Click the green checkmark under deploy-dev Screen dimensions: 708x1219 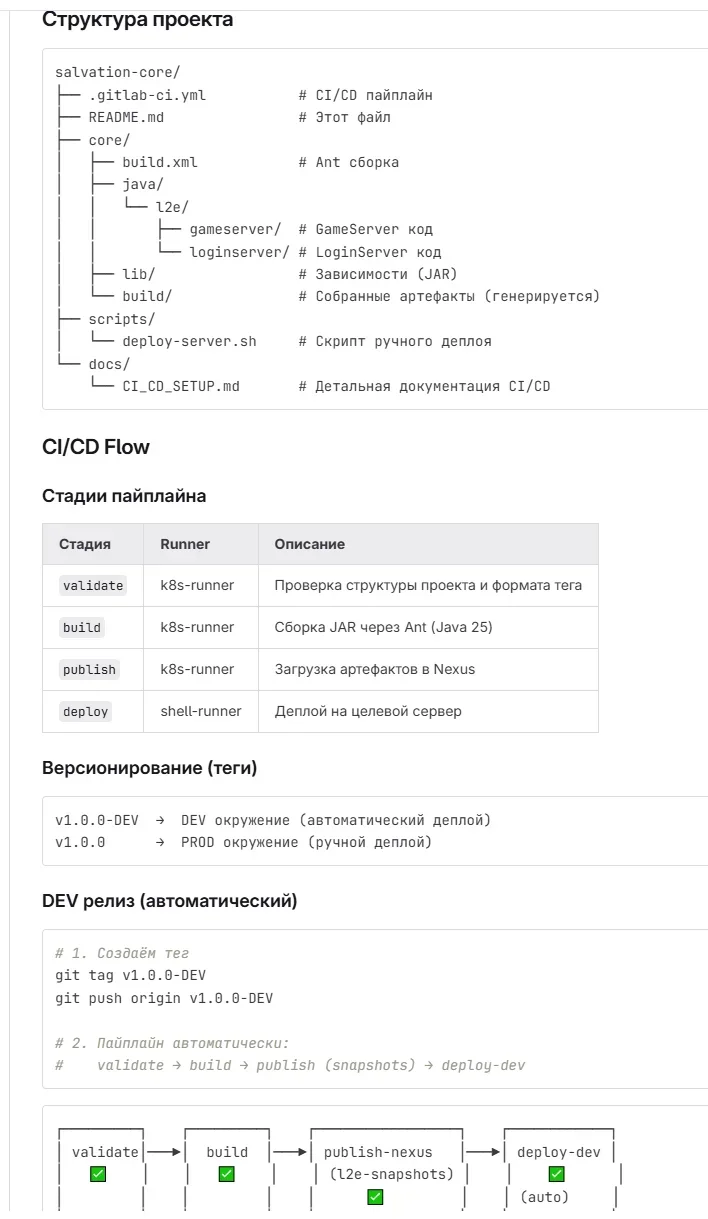(557, 1174)
